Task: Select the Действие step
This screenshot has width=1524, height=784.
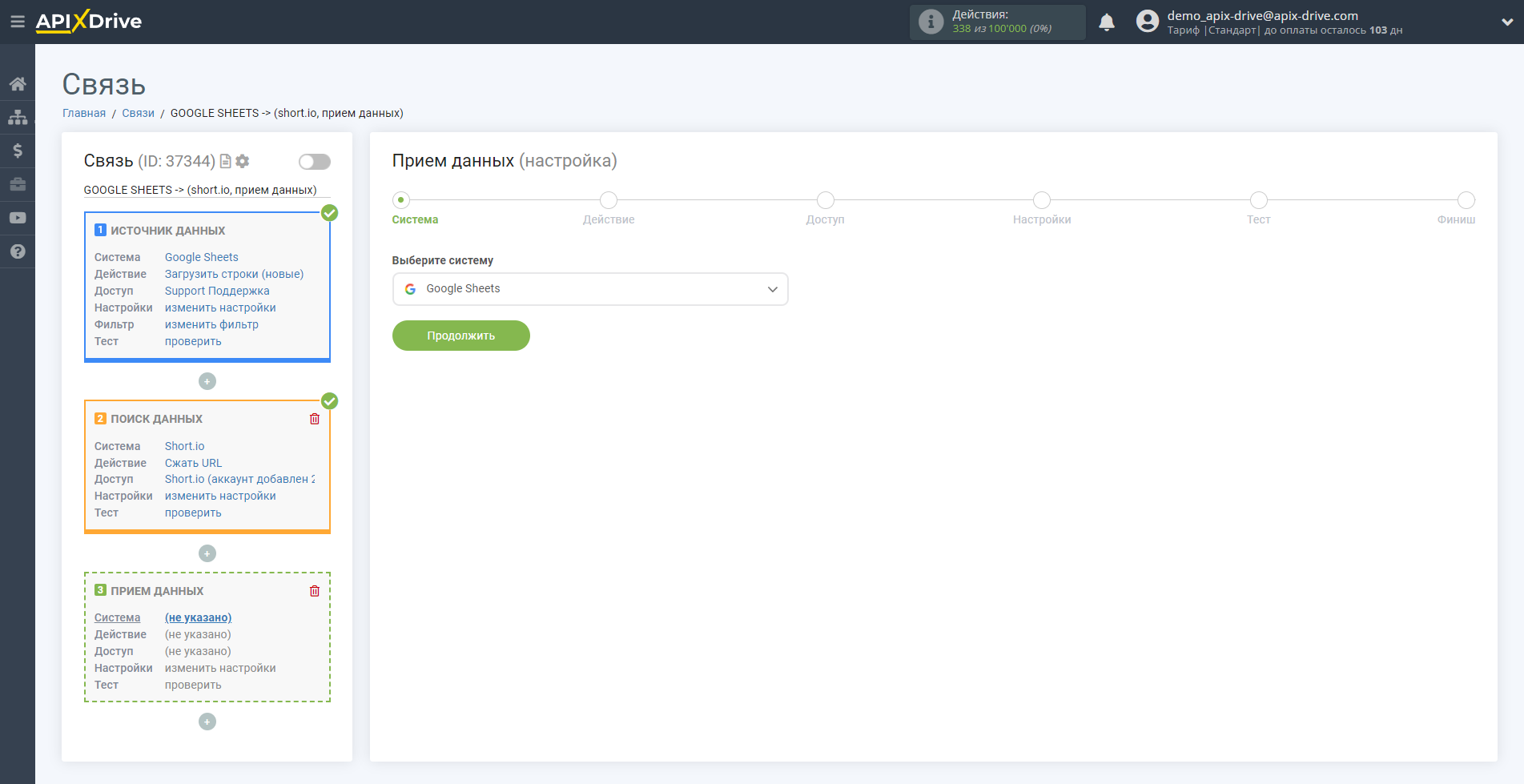Action: [609, 200]
